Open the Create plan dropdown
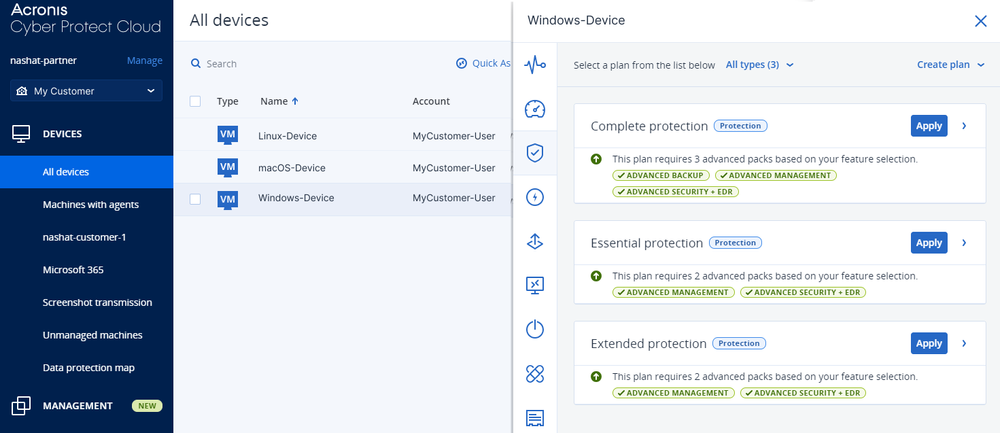 951,64
